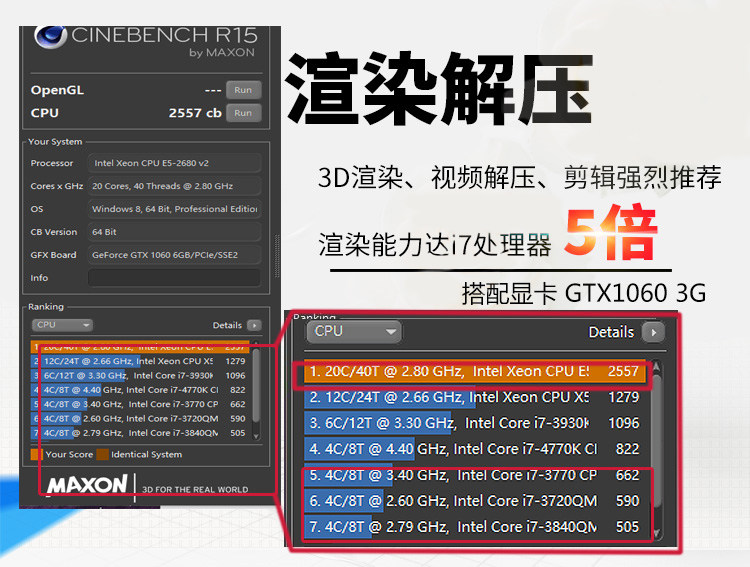The image size is (750, 567).
Task: Select enlarged row 4 i7-4770K scoring 822
Action: coord(475,449)
